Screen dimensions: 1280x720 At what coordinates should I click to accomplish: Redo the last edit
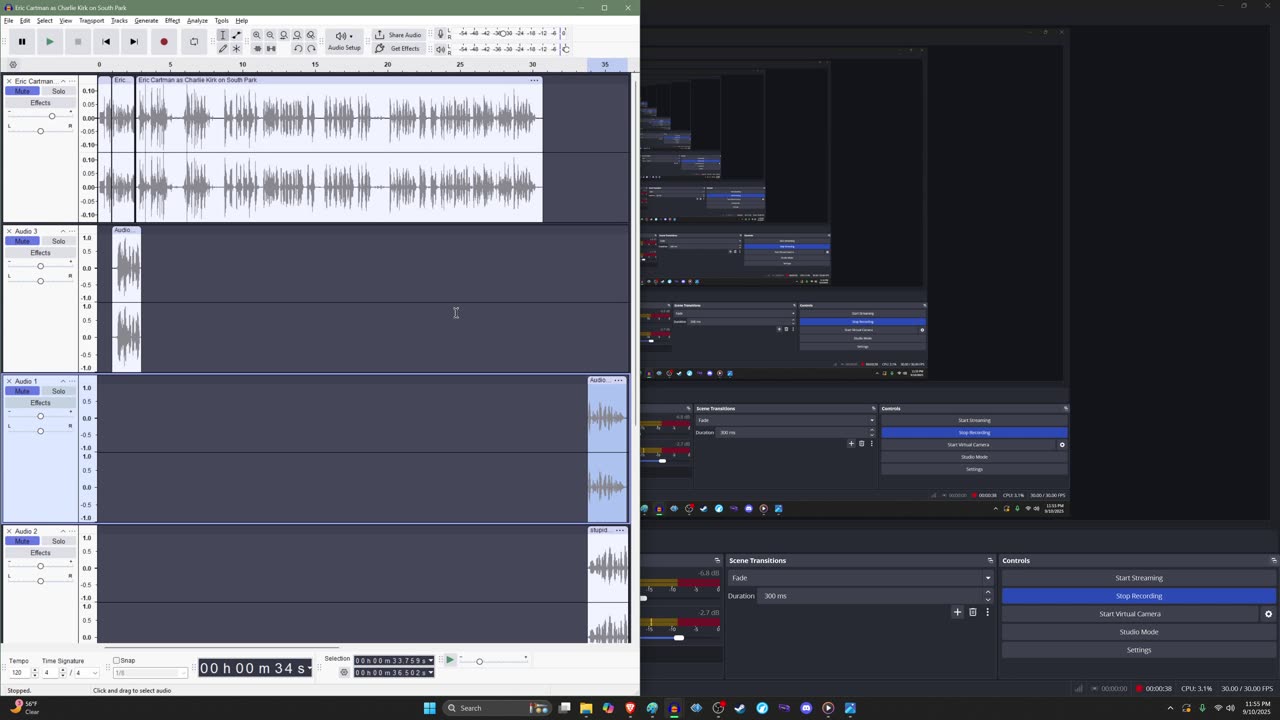[x=311, y=48]
